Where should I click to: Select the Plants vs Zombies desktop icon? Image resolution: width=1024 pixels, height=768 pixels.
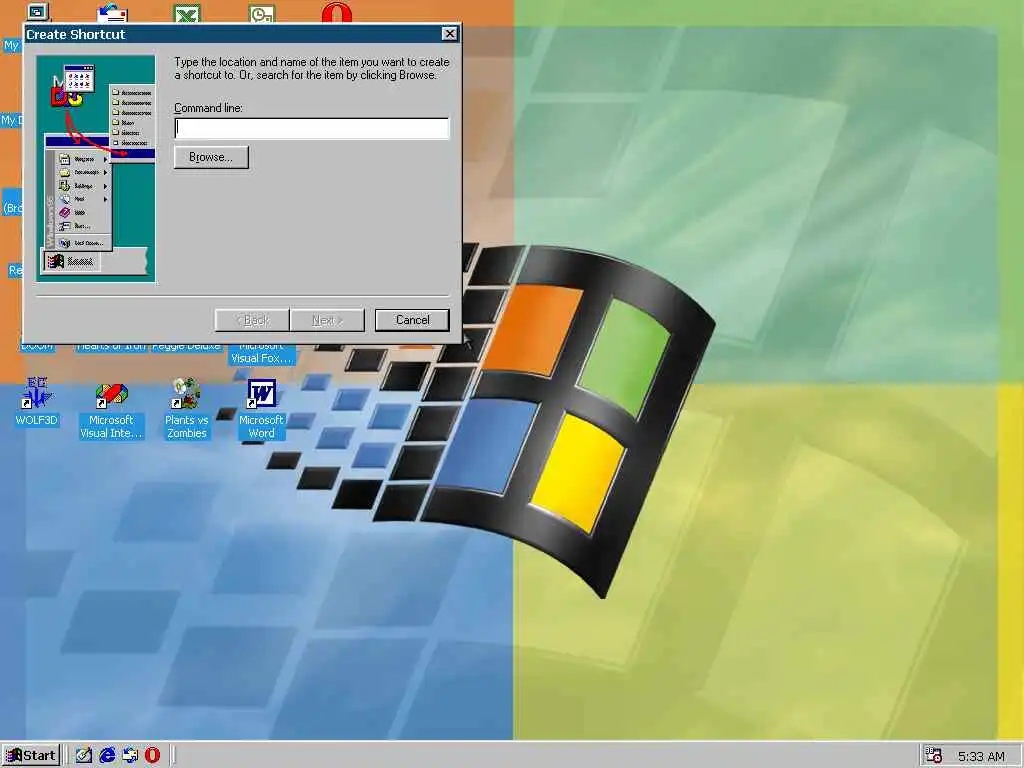186,393
